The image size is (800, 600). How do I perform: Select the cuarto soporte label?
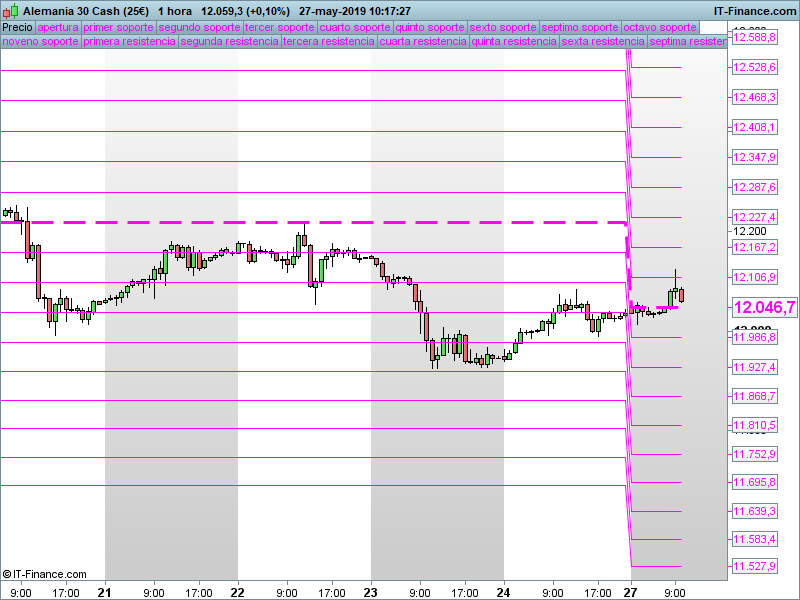[355, 27]
